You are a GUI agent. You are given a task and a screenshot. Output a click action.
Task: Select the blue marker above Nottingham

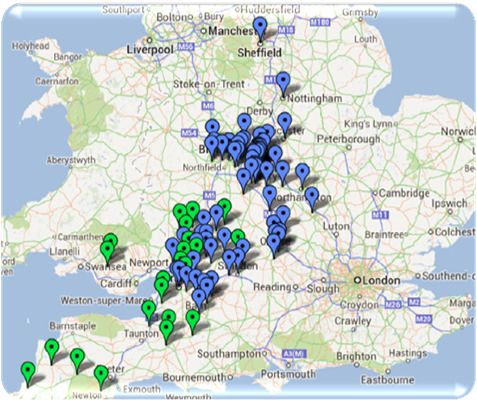click(x=283, y=84)
